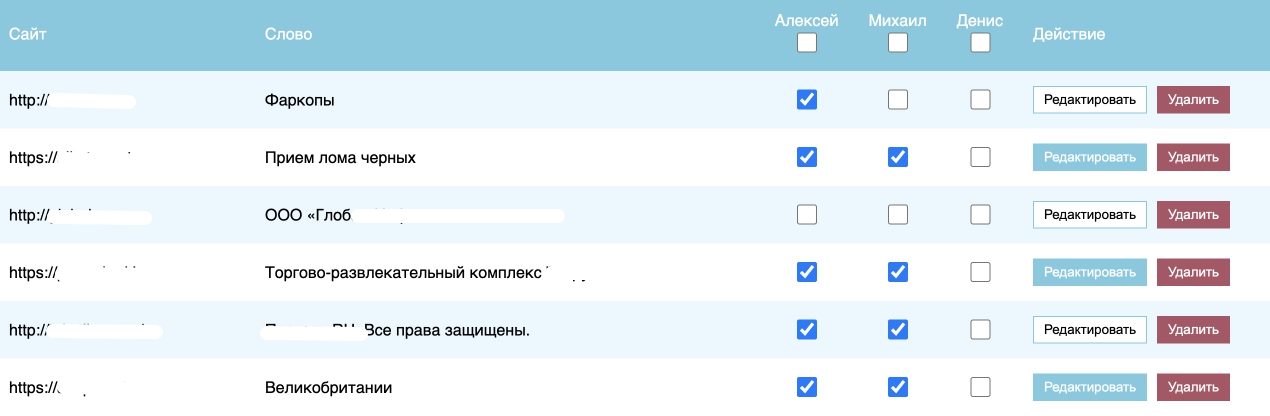Click the Слово column header
The width and height of the screenshot is (1270, 416).
(x=288, y=35)
